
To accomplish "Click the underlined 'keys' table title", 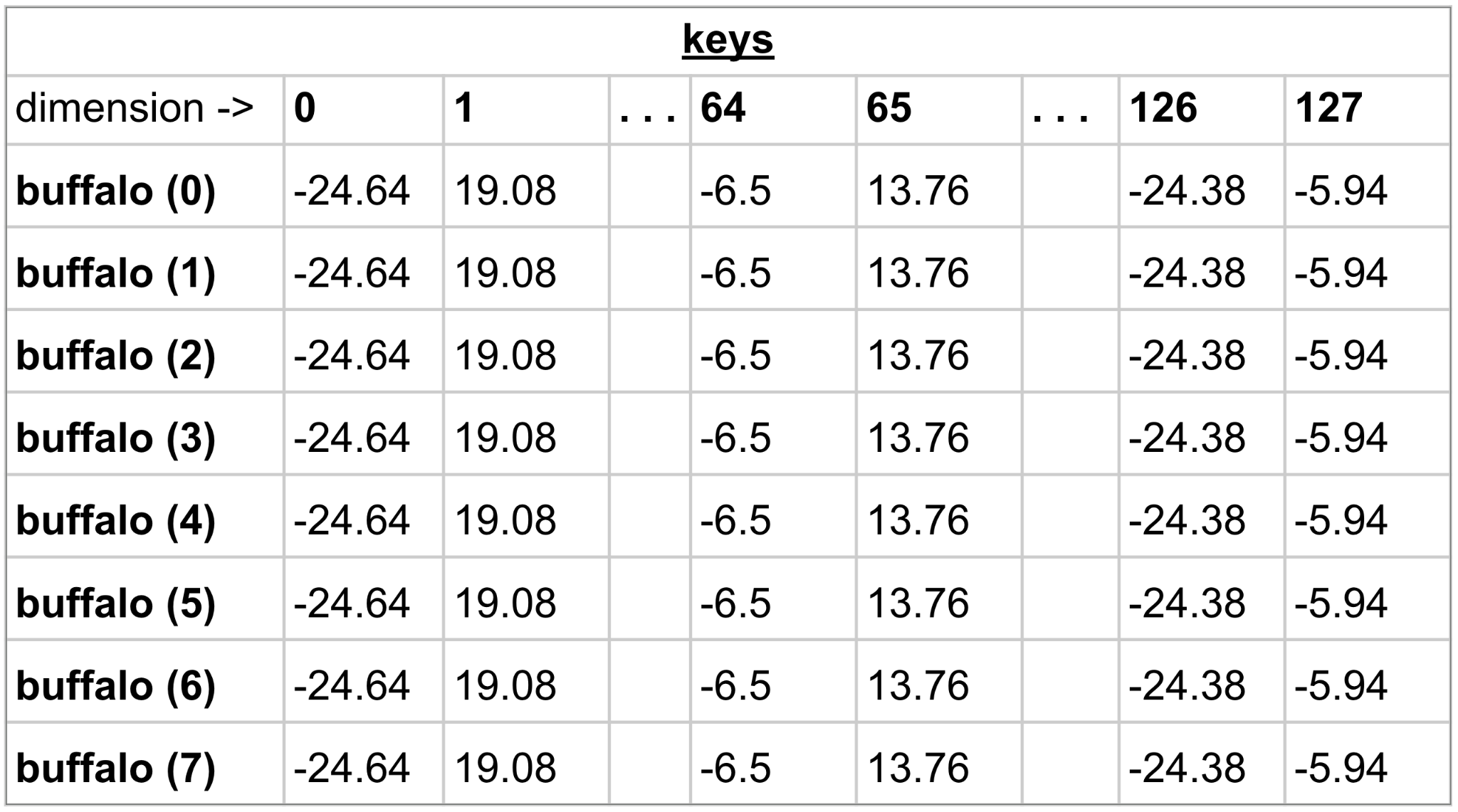I will [x=728, y=40].
